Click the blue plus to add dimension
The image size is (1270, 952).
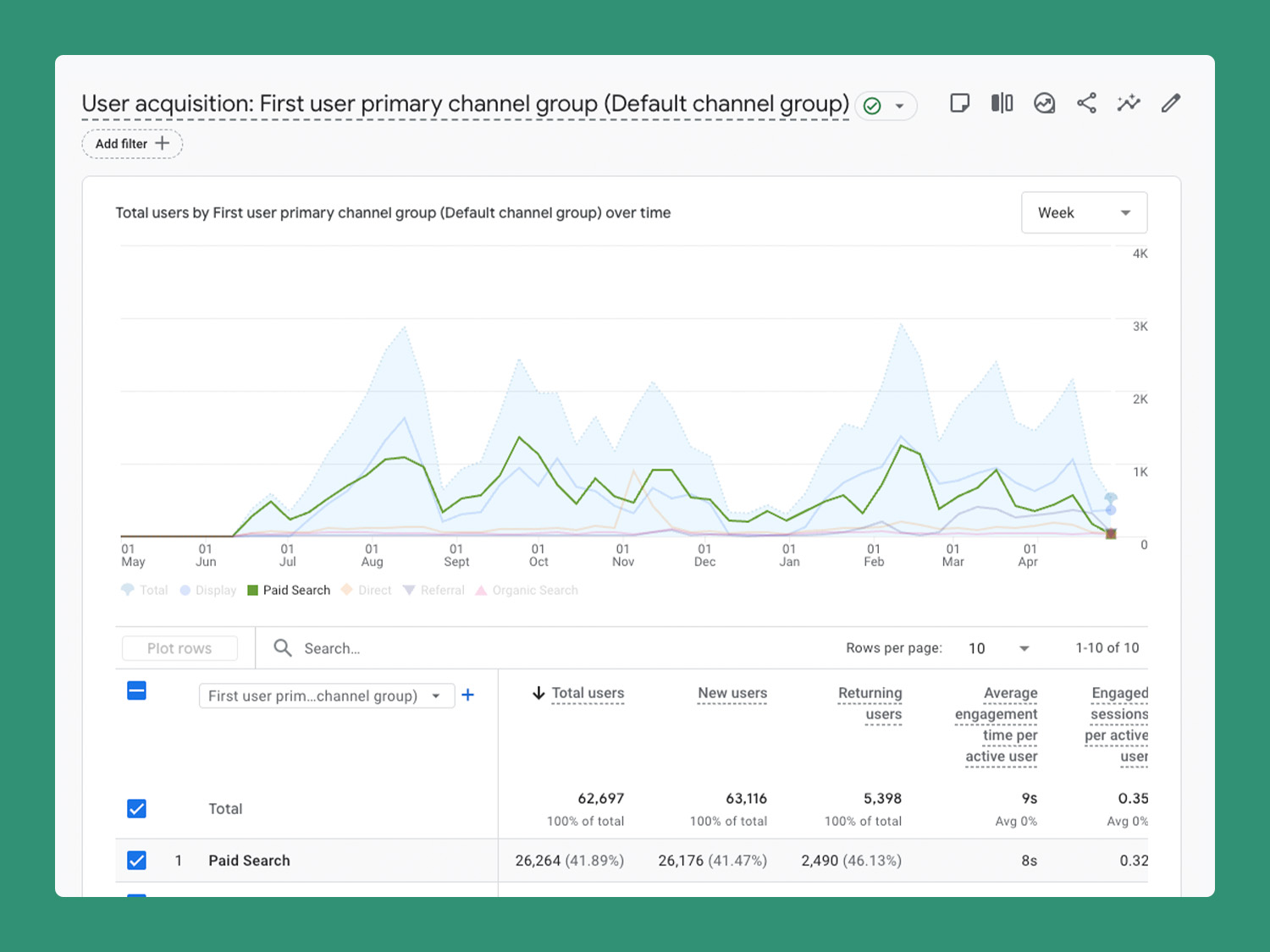(x=467, y=695)
